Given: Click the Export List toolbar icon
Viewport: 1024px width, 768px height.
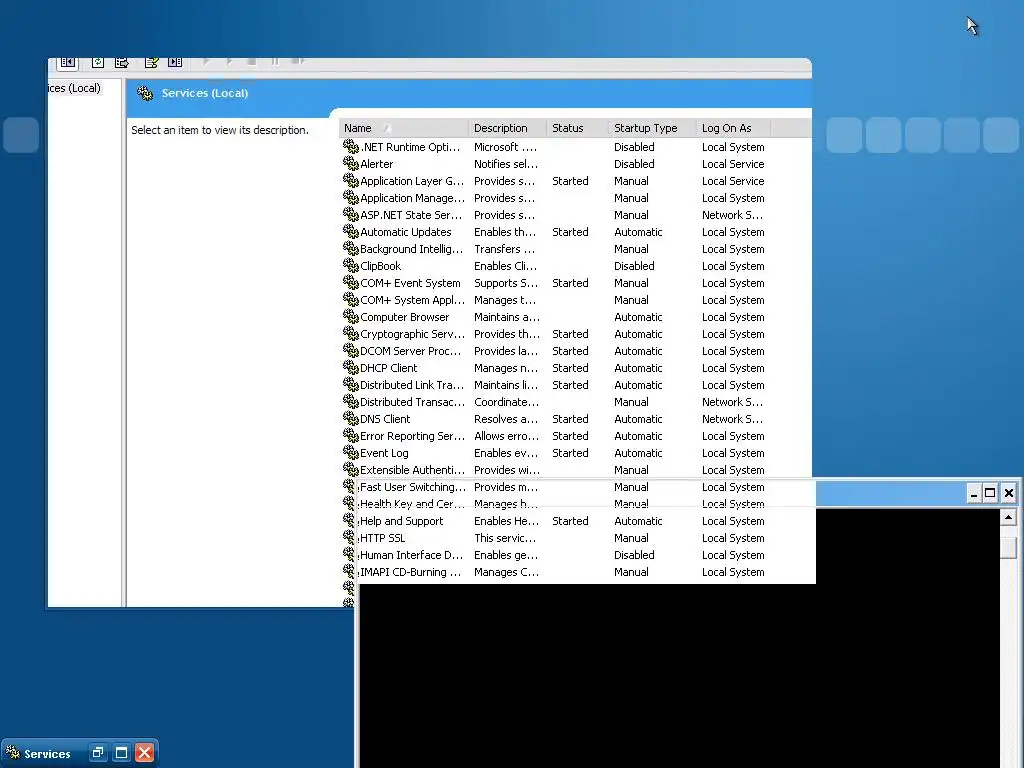Looking at the screenshot, I should point(121,62).
